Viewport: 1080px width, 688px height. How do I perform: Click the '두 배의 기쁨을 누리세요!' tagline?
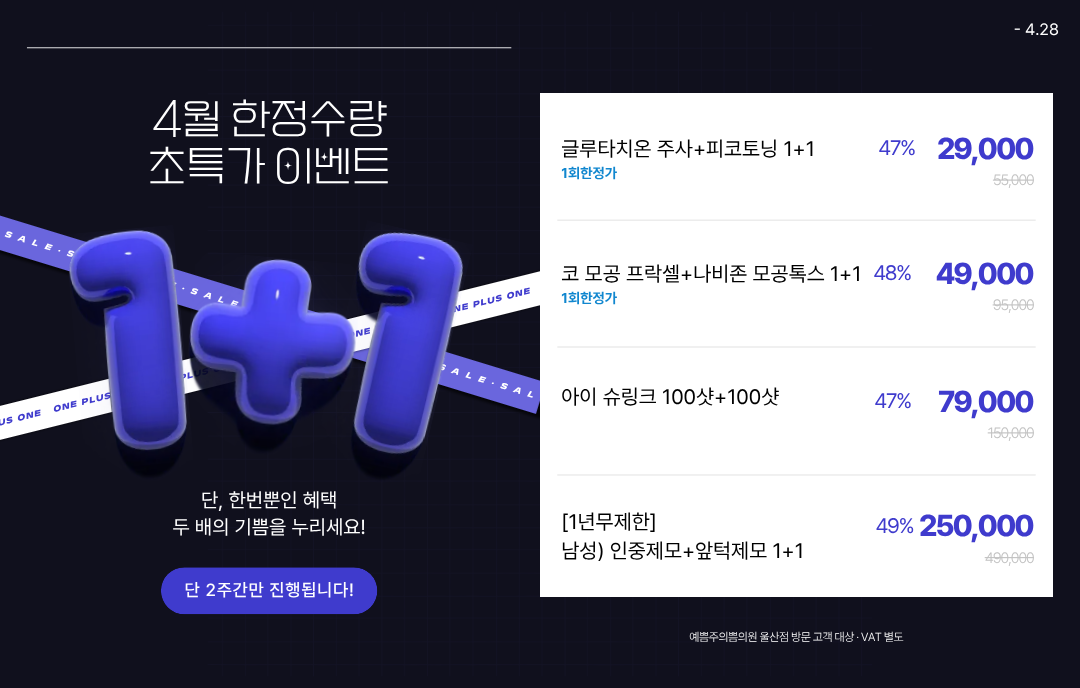pos(269,526)
